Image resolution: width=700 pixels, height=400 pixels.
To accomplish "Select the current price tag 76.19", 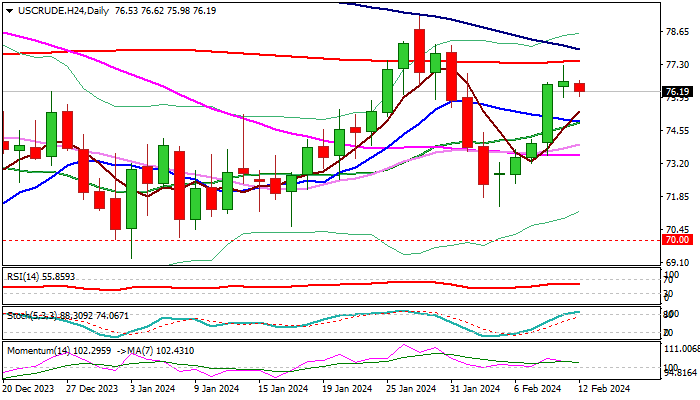I will pos(676,92).
